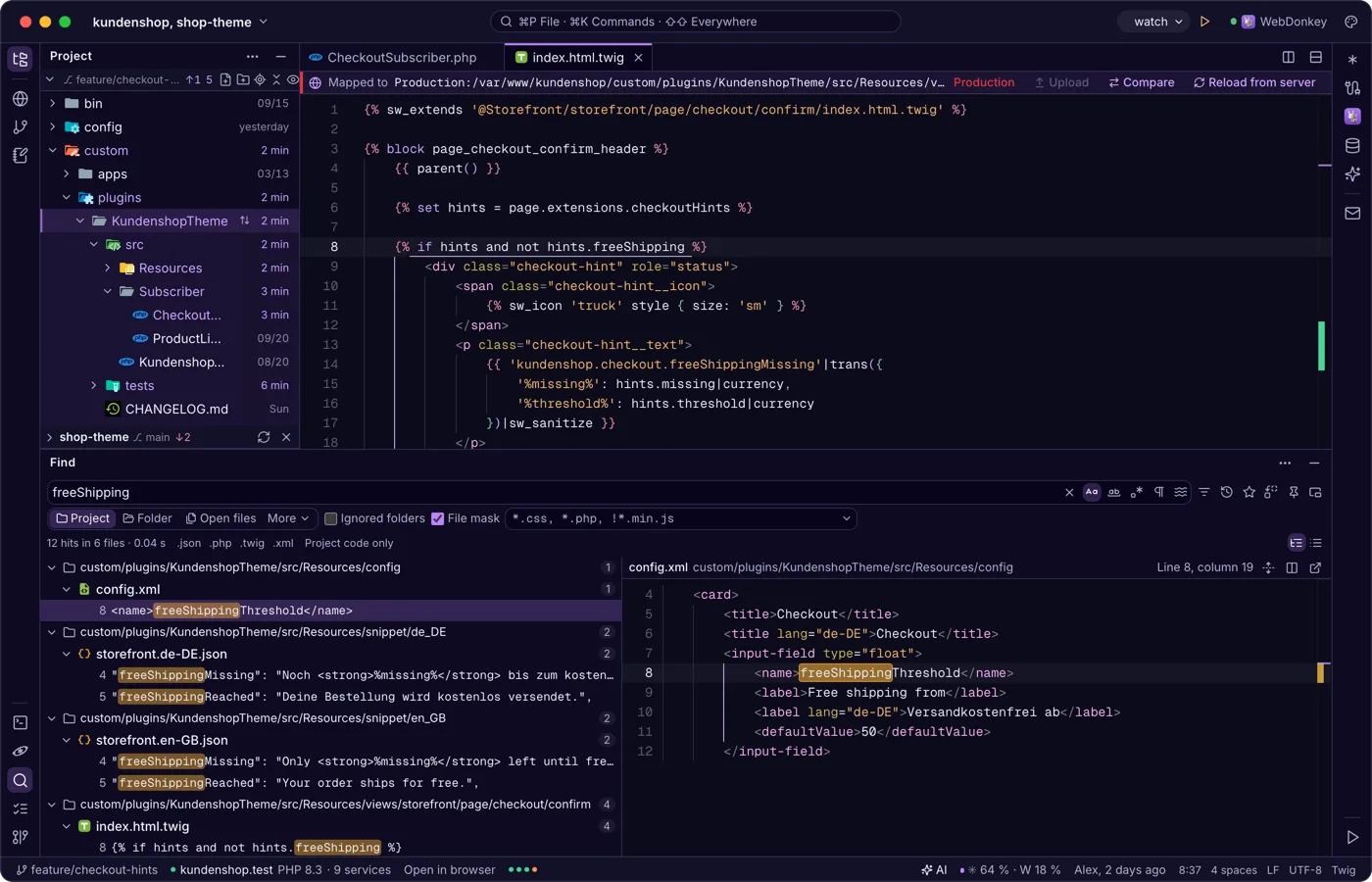Toggle whole-words match (ab) in Find
The width and height of the screenshot is (1372, 882).
pos(1114,492)
